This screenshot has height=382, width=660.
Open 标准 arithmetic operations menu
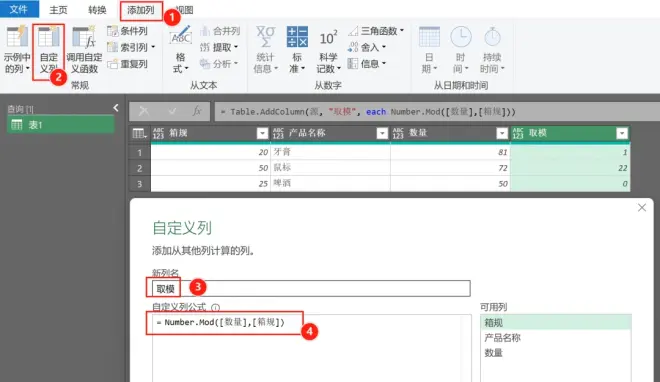[x=297, y=50]
